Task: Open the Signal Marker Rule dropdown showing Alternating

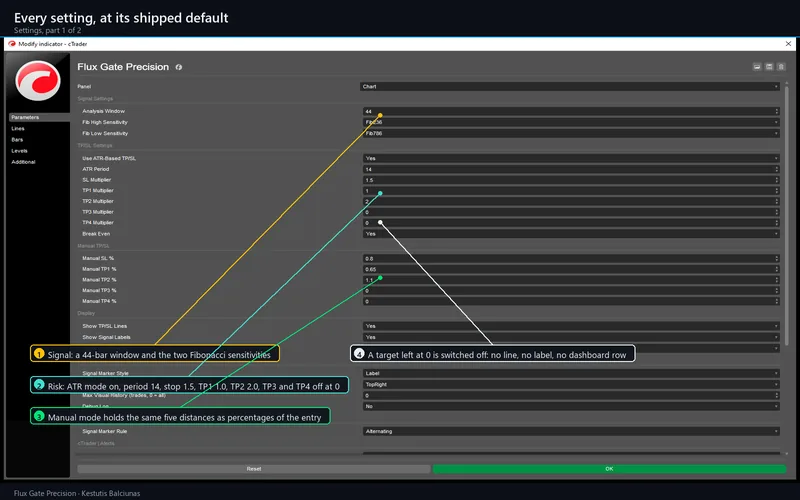Action: (x=571, y=432)
